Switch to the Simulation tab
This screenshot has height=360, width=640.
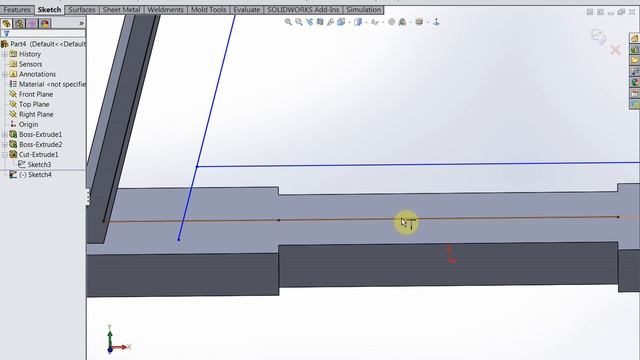click(363, 9)
